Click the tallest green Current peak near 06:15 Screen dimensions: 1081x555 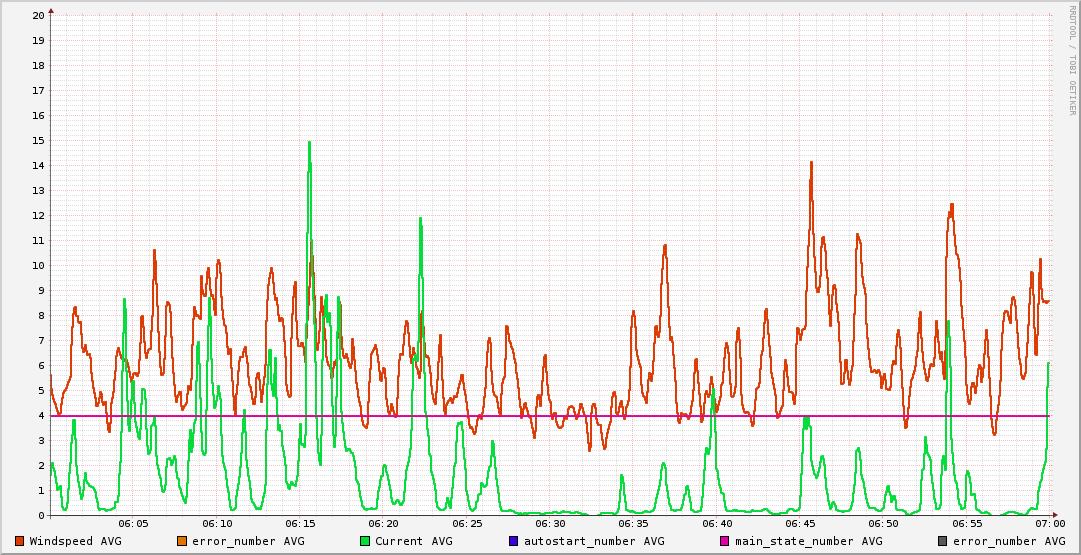point(309,143)
